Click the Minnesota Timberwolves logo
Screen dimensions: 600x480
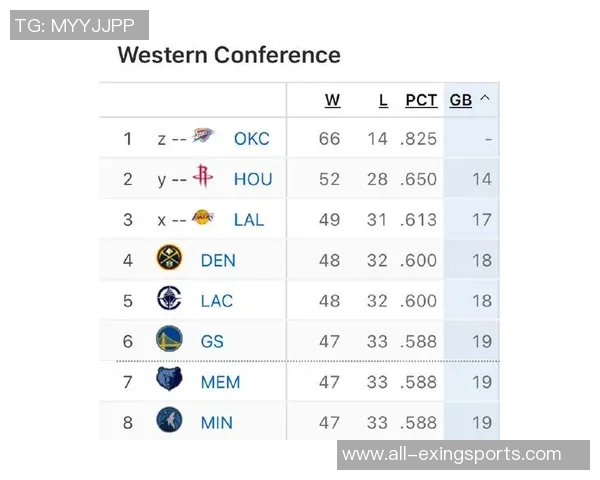point(170,421)
